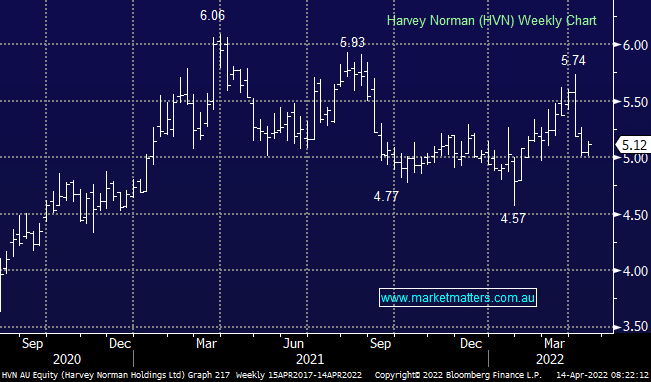The height and width of the screenshot is (382, 651).
Task: Select the 5.74 high annotation
Action: 573,61
